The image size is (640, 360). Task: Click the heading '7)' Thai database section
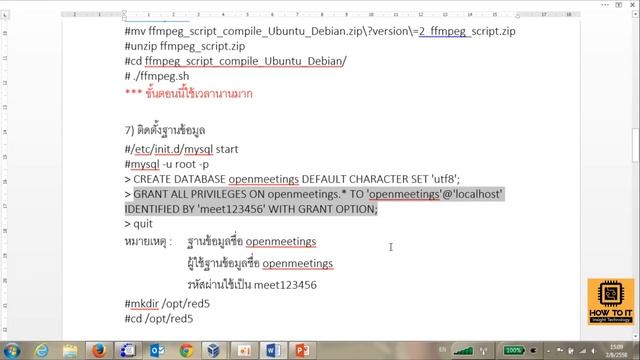pos(165,130)
